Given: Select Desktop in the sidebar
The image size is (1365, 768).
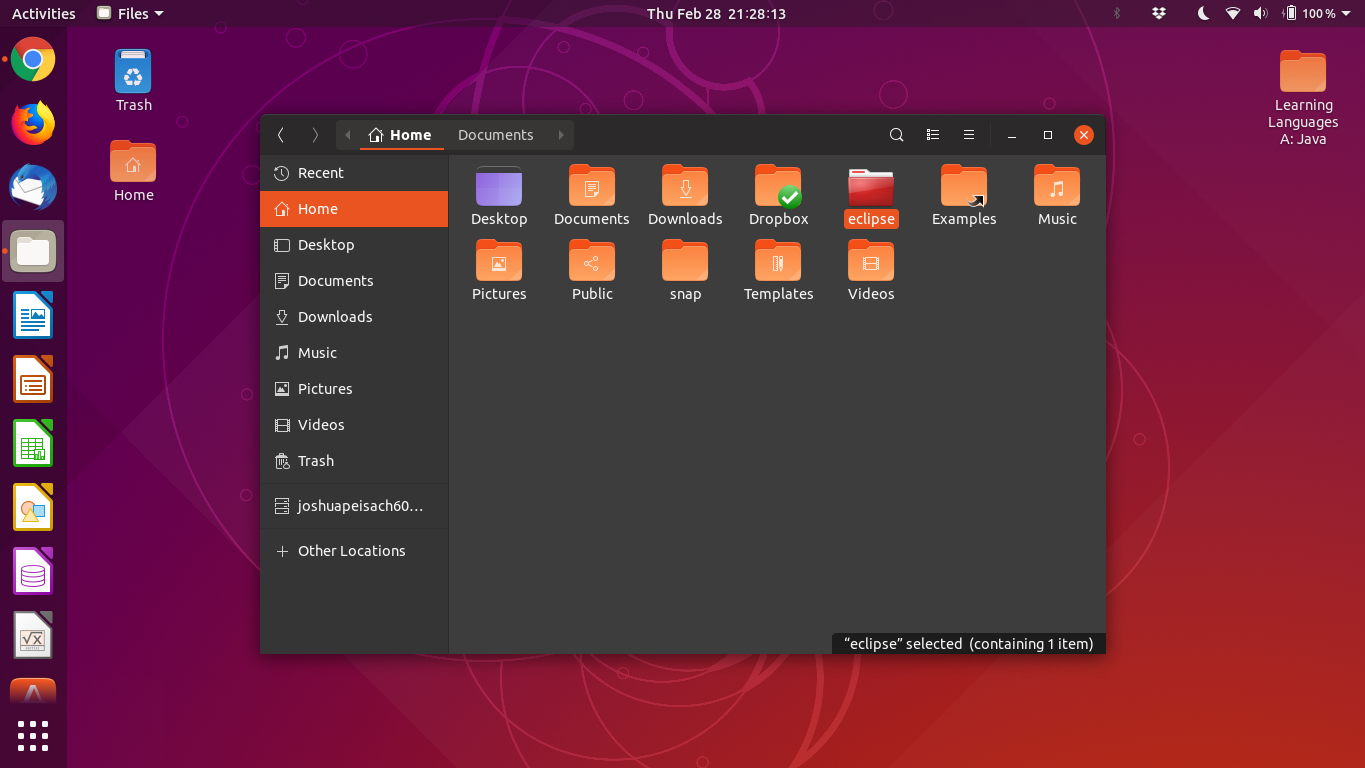Looking at the screenshot, I should click(354, 245).
